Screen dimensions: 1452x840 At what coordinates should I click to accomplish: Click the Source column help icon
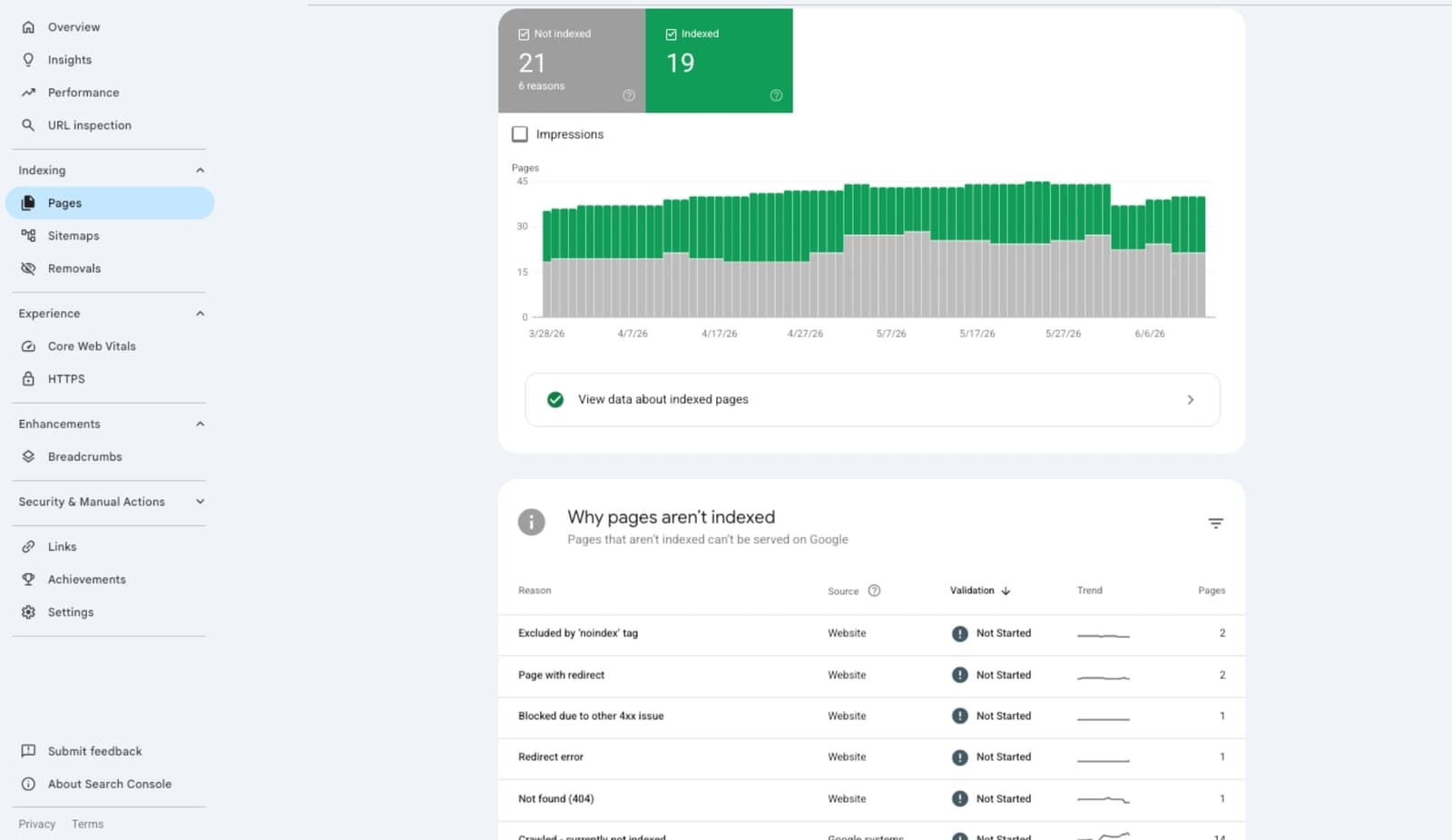pos(874,591)
